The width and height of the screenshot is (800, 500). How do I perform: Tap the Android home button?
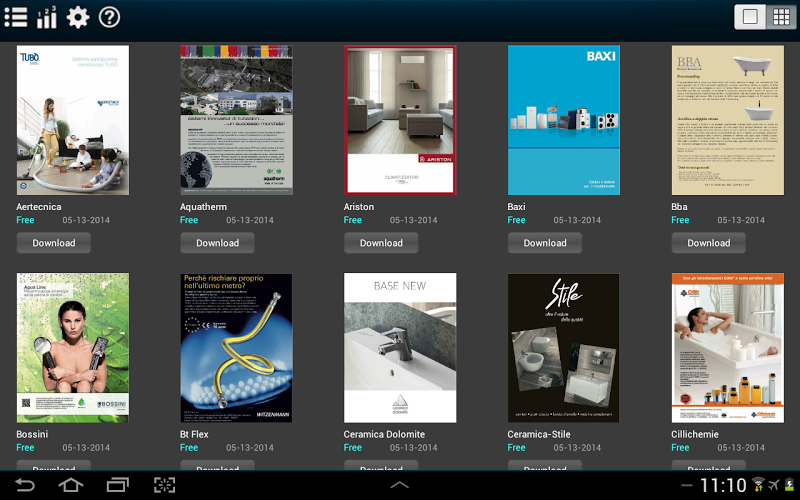(70, 485)
